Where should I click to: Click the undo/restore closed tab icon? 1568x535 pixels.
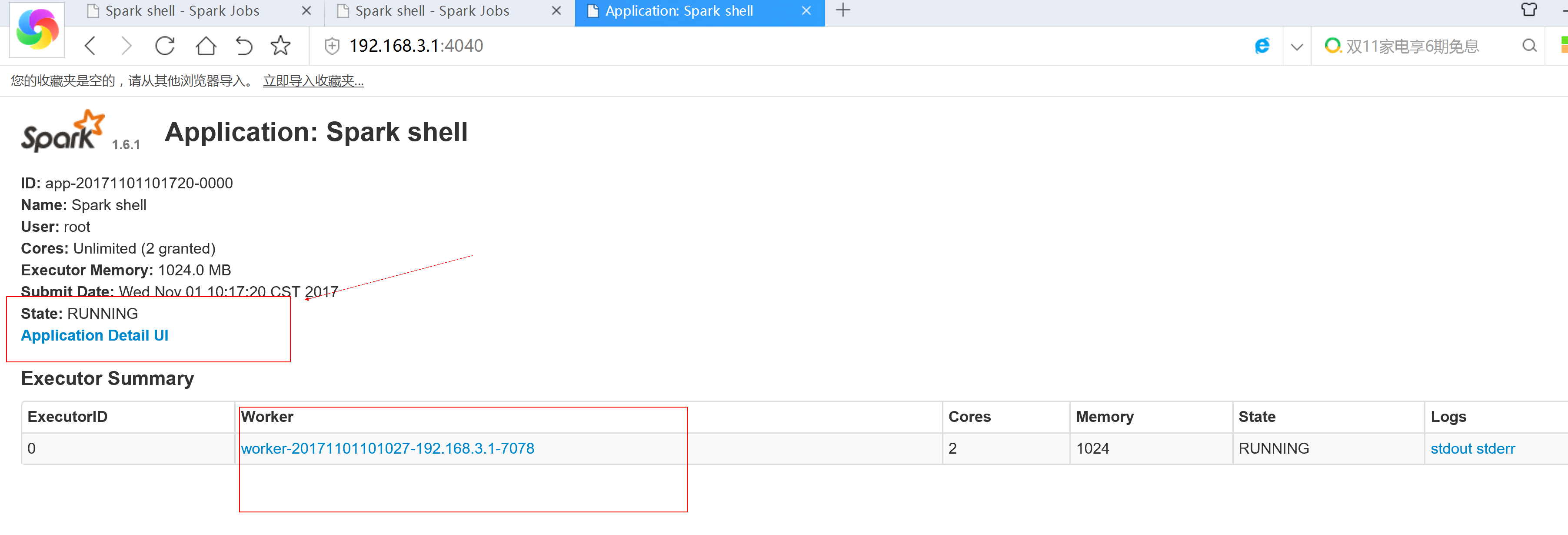[x=243, y=46]
